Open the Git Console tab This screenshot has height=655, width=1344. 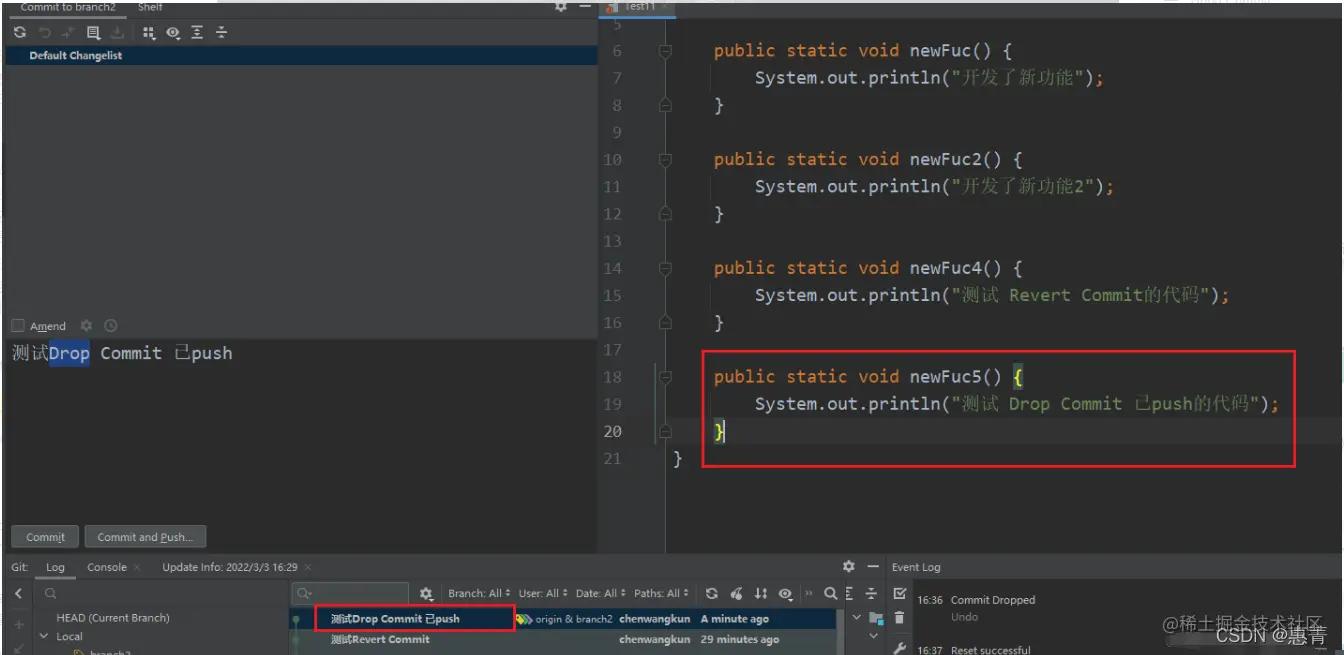pos(106,567)
